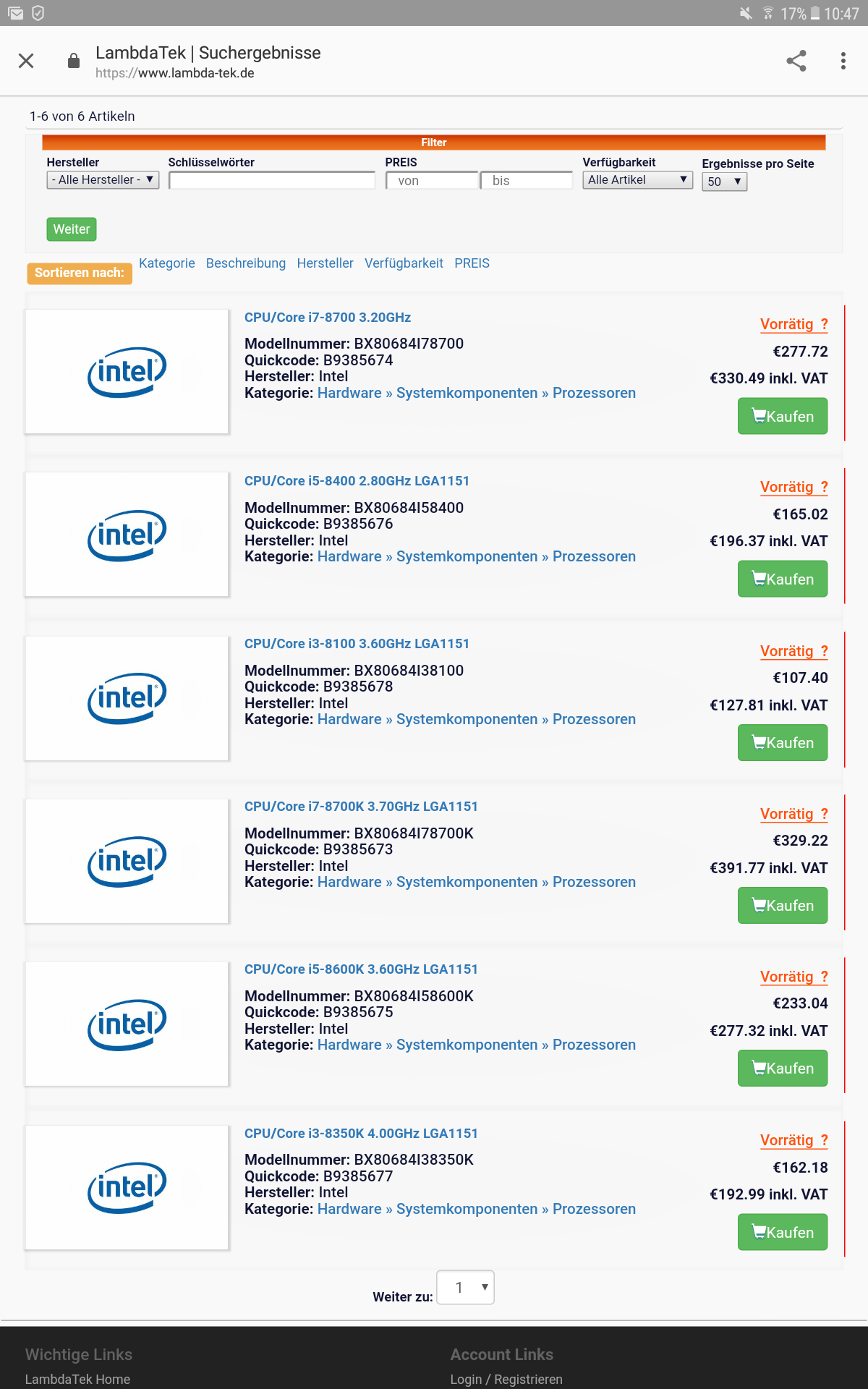Screen dimensions: 868x1389
Task: Open the Intel thumbnail for Core i3-8100
Action: [x=127, y=698]
